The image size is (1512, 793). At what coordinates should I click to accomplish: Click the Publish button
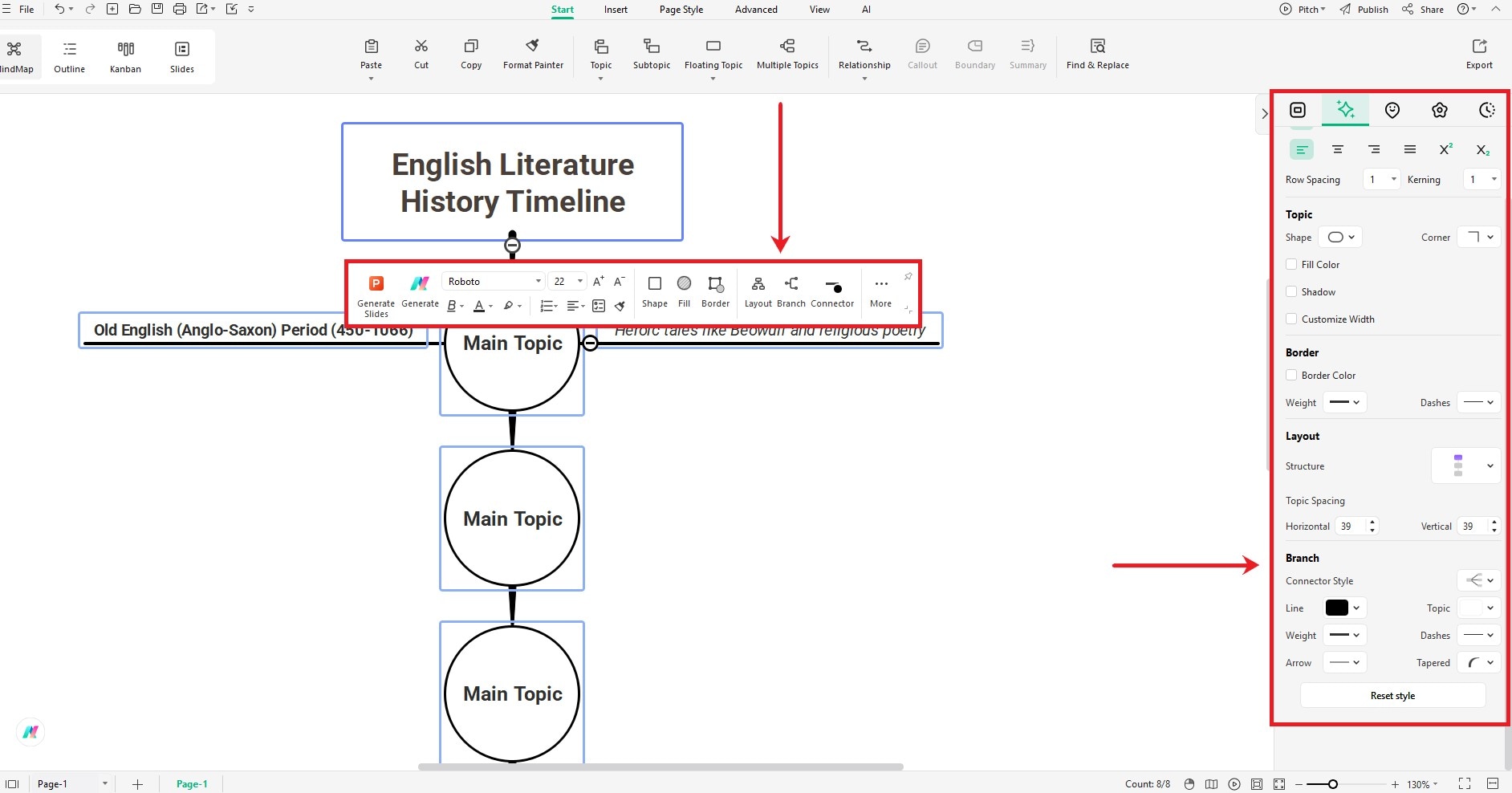point(1364,10)
